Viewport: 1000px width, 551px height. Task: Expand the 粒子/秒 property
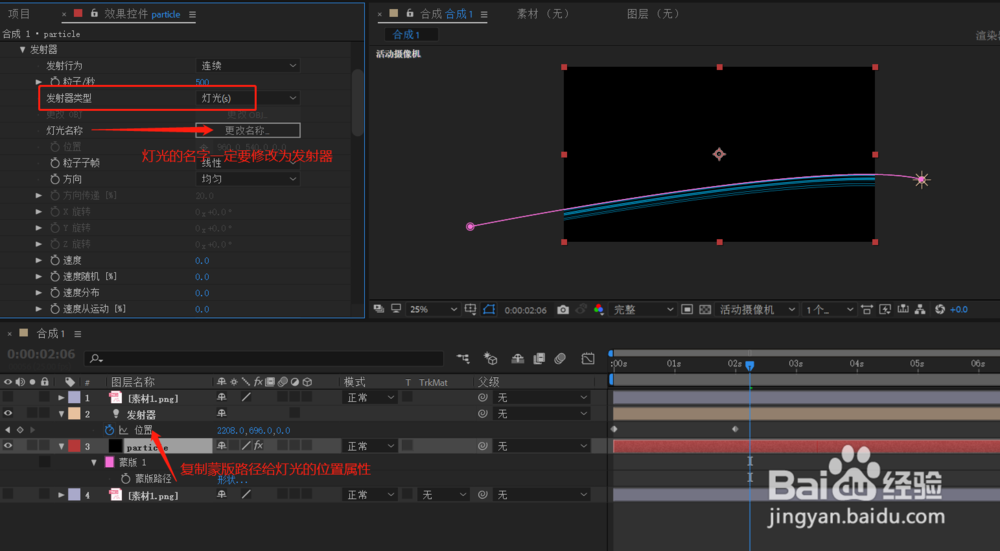[38, 82]
